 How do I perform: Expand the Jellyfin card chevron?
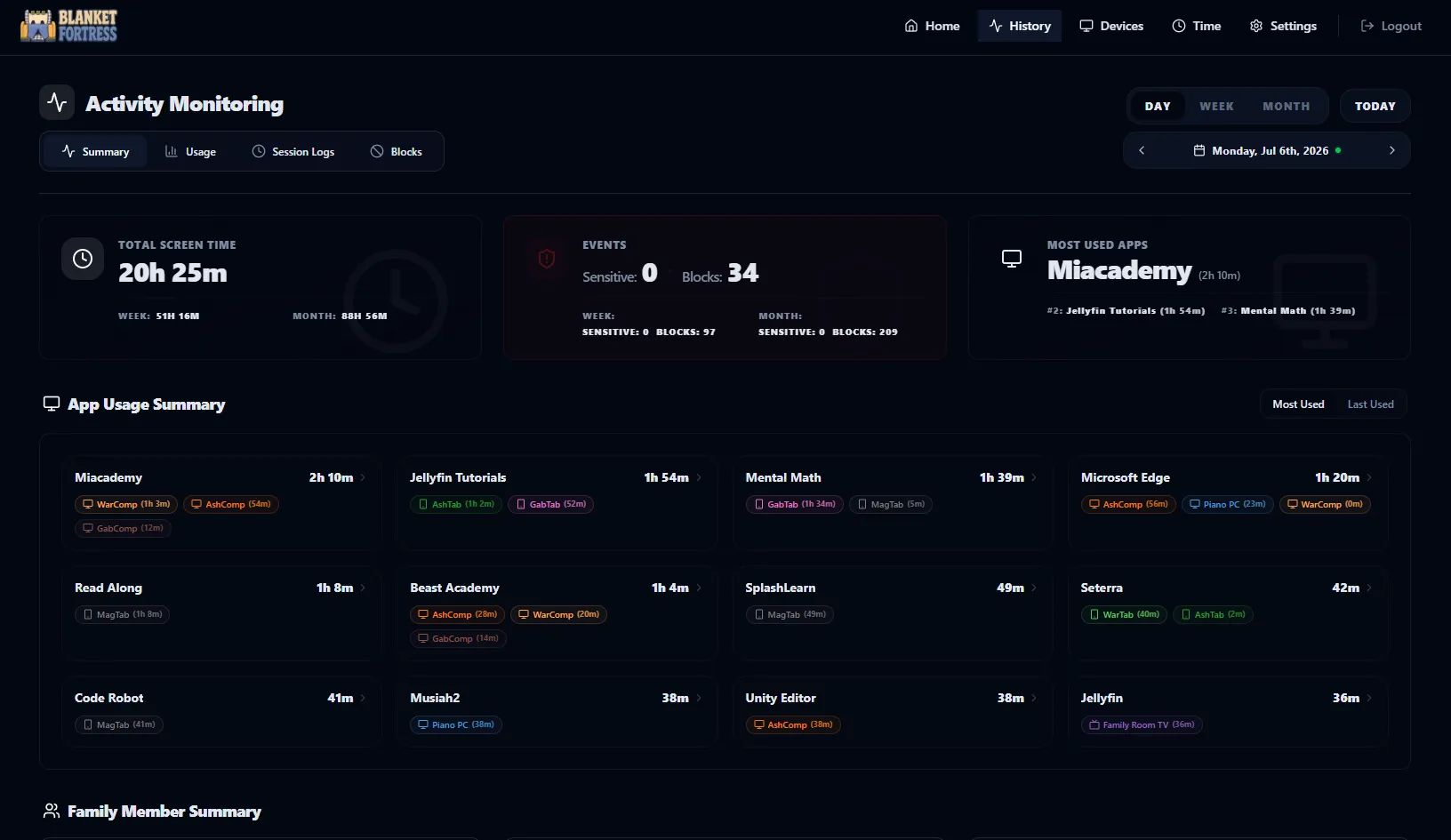[1369, 698]
